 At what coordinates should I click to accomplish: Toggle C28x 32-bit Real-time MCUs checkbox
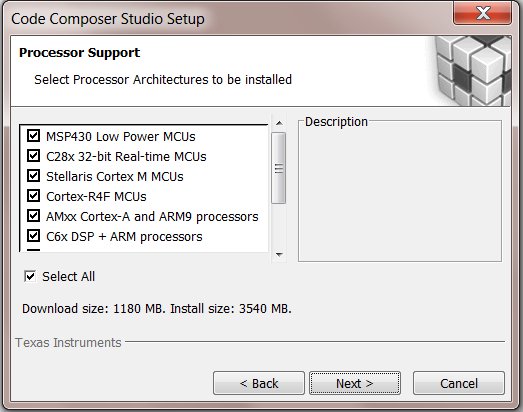[33, 156]
